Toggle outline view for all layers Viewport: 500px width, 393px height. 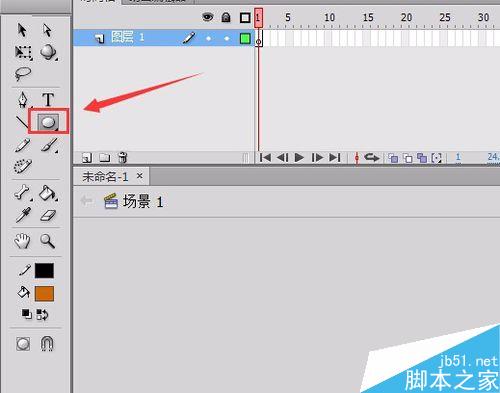[x=245, y=18]
